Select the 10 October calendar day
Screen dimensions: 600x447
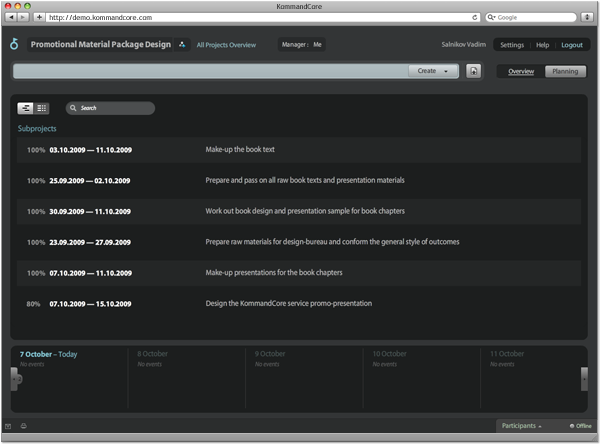tap(390, 354)
